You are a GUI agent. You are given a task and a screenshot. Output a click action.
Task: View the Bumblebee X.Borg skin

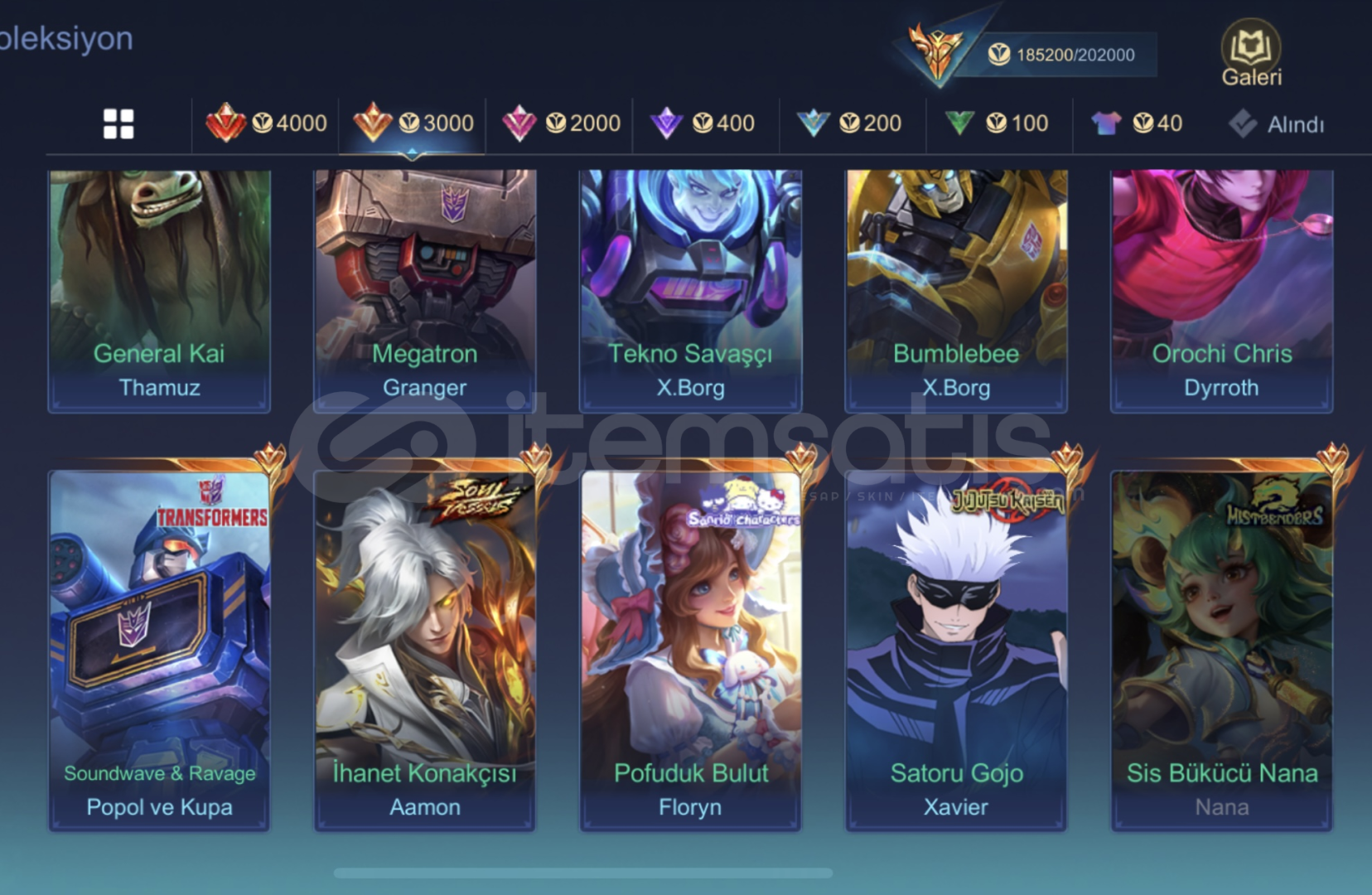[x=956, y=291]
